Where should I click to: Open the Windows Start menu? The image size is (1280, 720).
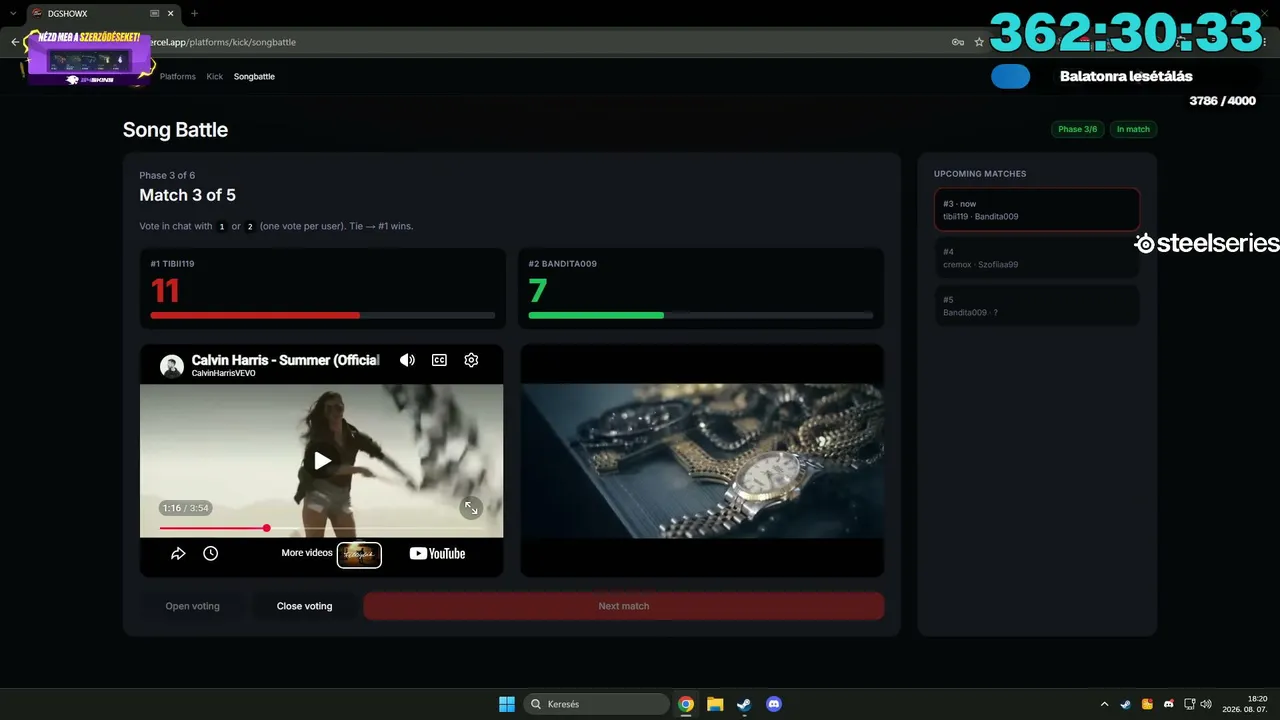(507, 704)
